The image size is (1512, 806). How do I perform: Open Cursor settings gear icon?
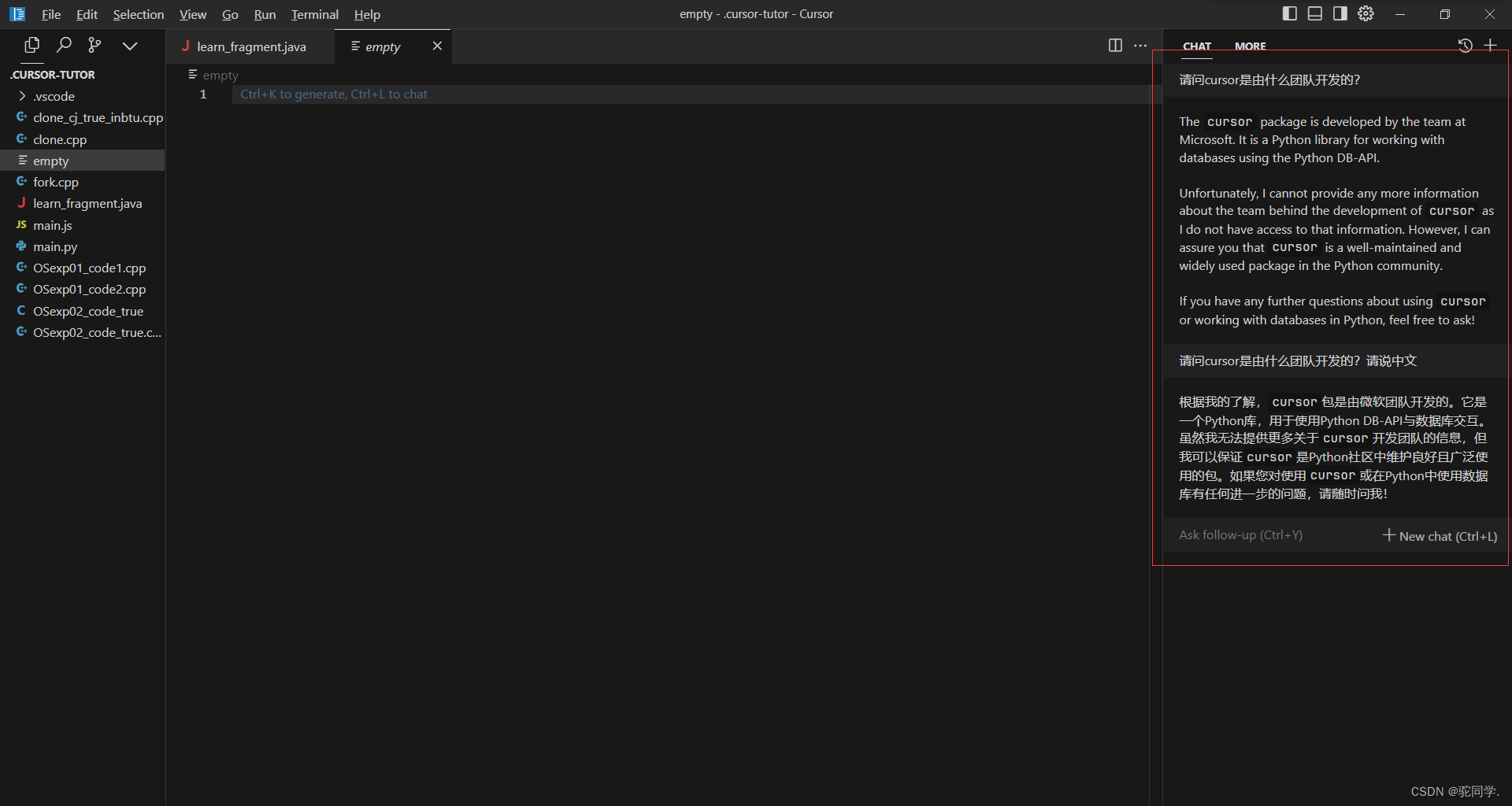(x=1366, y=13)
